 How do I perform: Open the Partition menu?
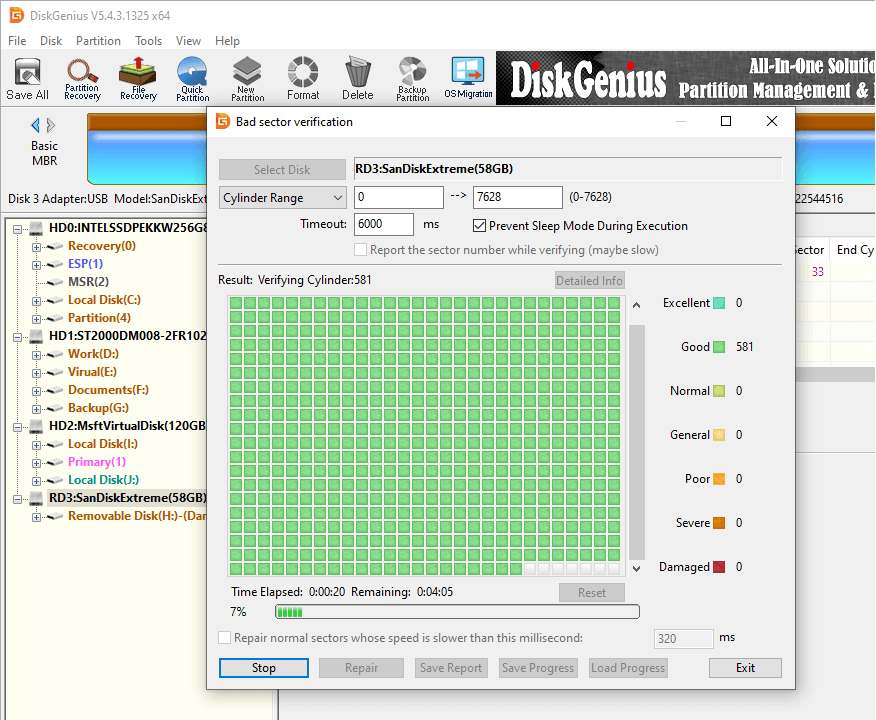pos(98,41)
